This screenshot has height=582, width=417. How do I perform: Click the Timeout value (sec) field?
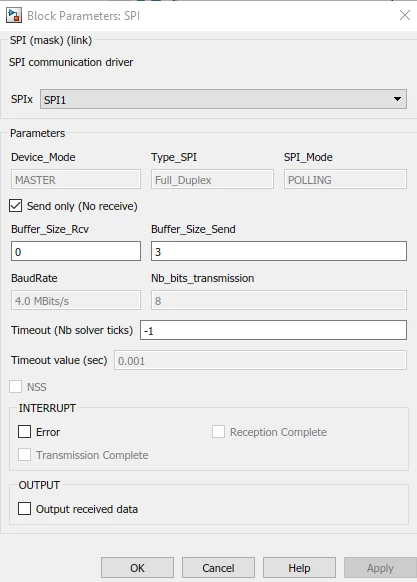click(x=260, y=360)
